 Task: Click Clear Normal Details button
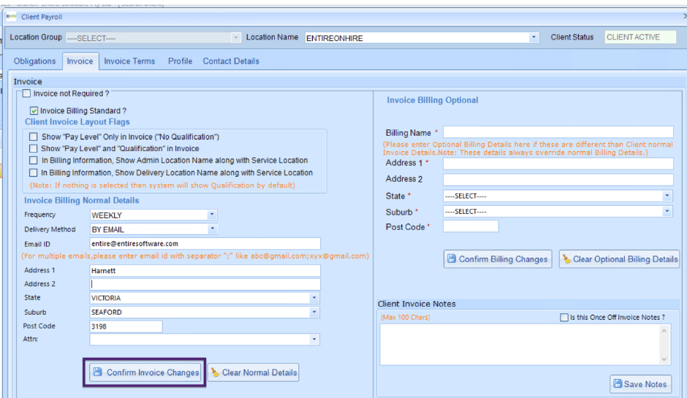tap(253, 373)
